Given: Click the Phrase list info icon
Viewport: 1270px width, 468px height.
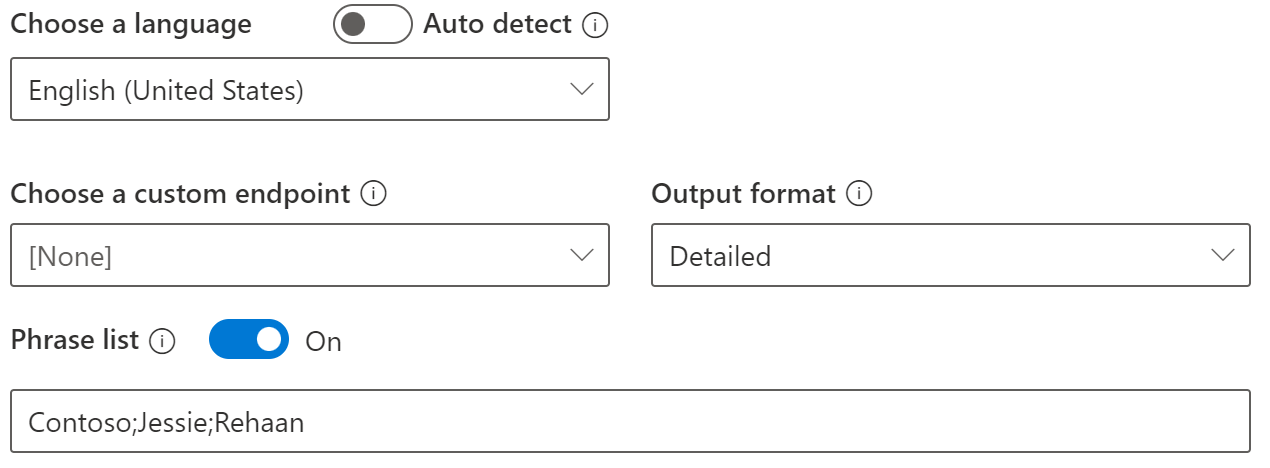Looking at the screenshot, I should pyautogui.click(x=162, y=341).
